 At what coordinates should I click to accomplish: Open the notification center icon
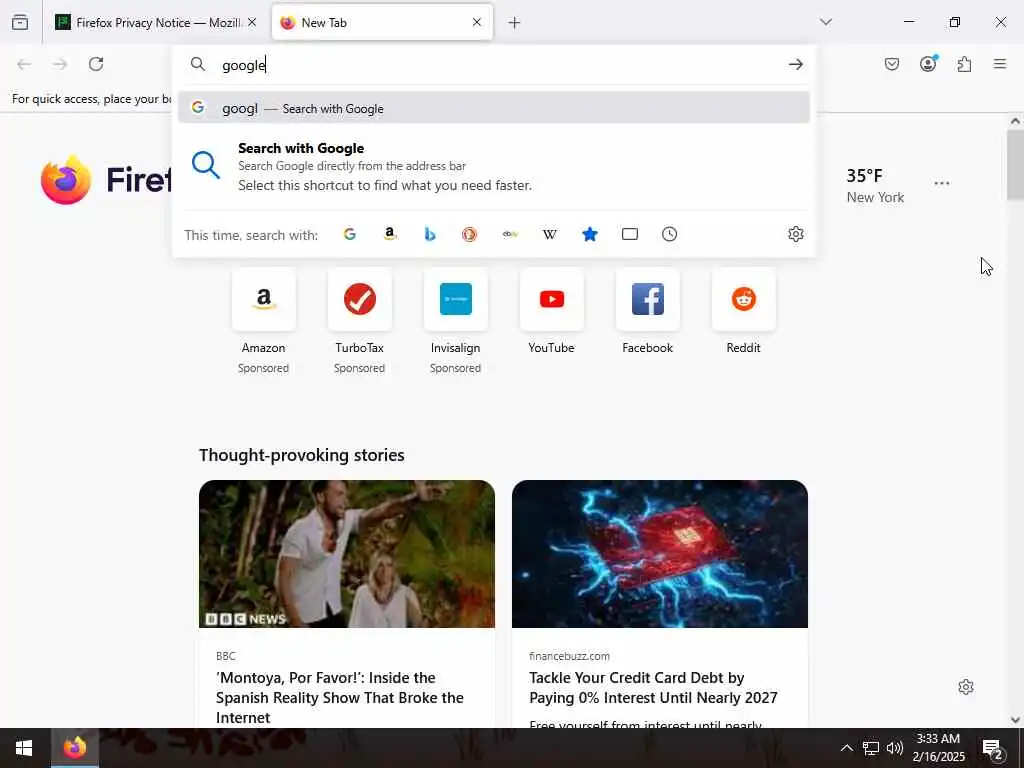993,749
